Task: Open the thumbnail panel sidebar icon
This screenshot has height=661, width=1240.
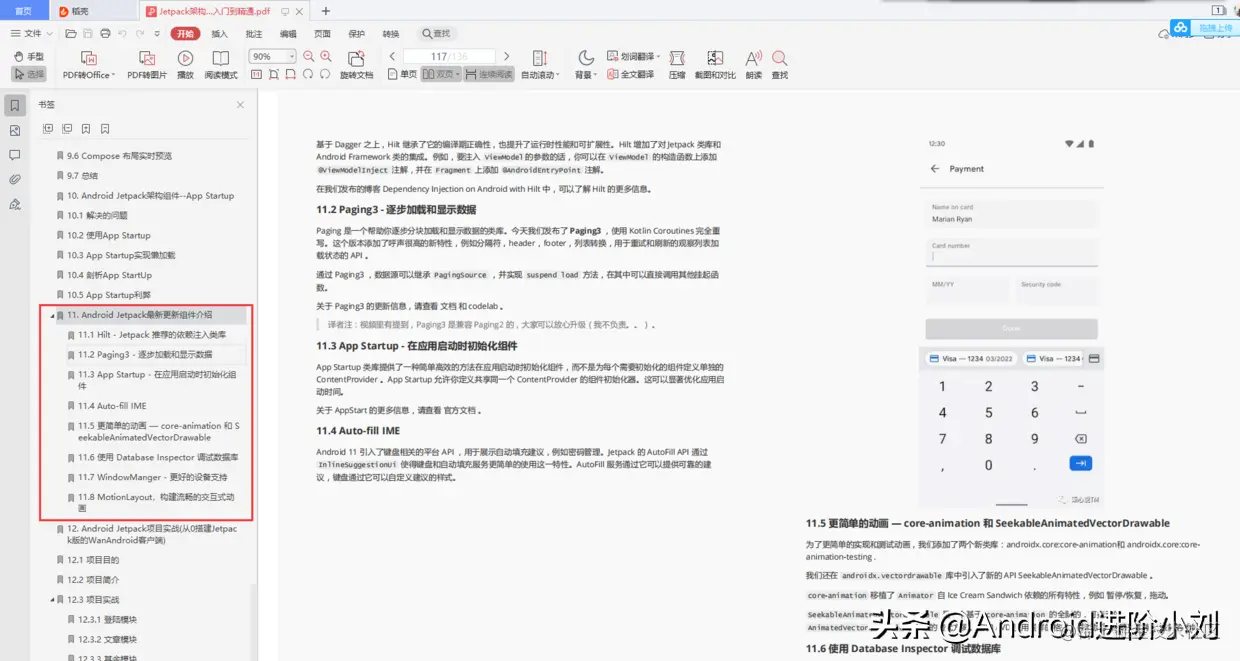Action: click(14, 130)
